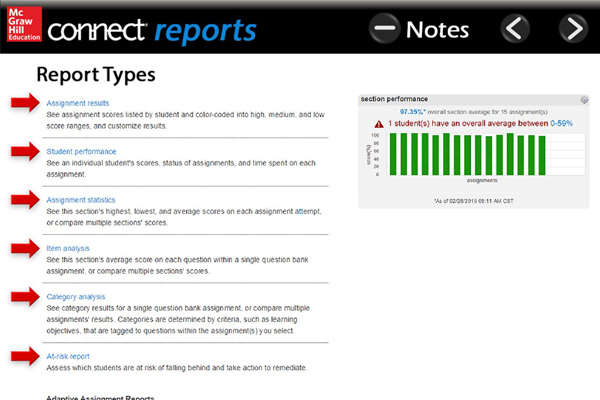The width and height of the screenshot is (600, 400).
Task: Click the 97.35% overall section average
Action: tap(412, 112)
